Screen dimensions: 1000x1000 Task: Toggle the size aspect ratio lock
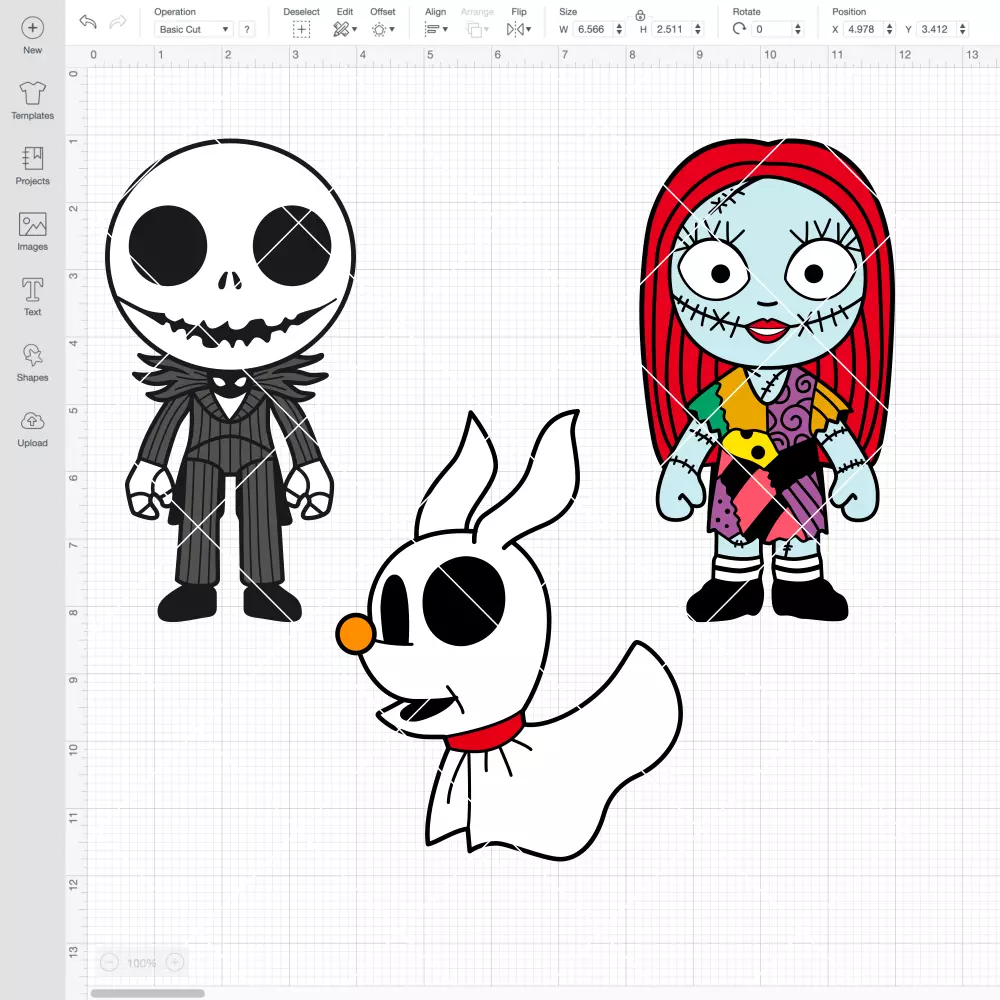point(640,15)
